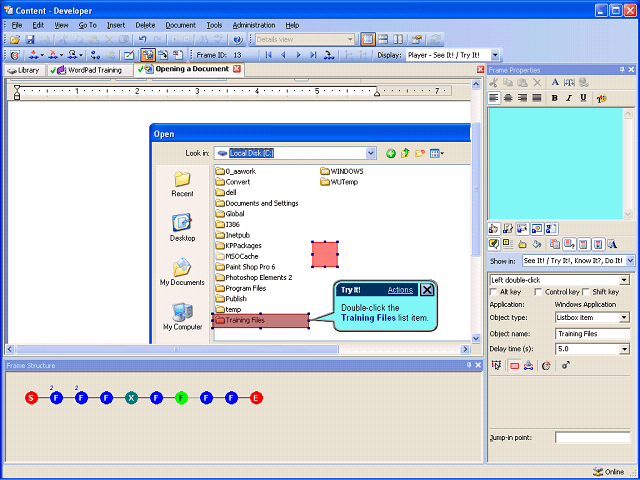Select the green current frame node
The image size is (640, 480).
coord(181,398)
